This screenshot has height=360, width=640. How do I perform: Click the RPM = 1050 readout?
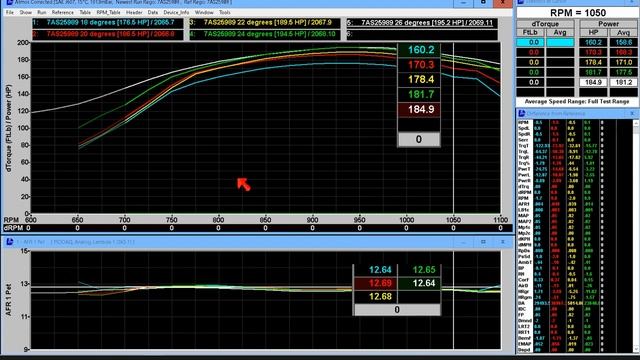point(578,13)
